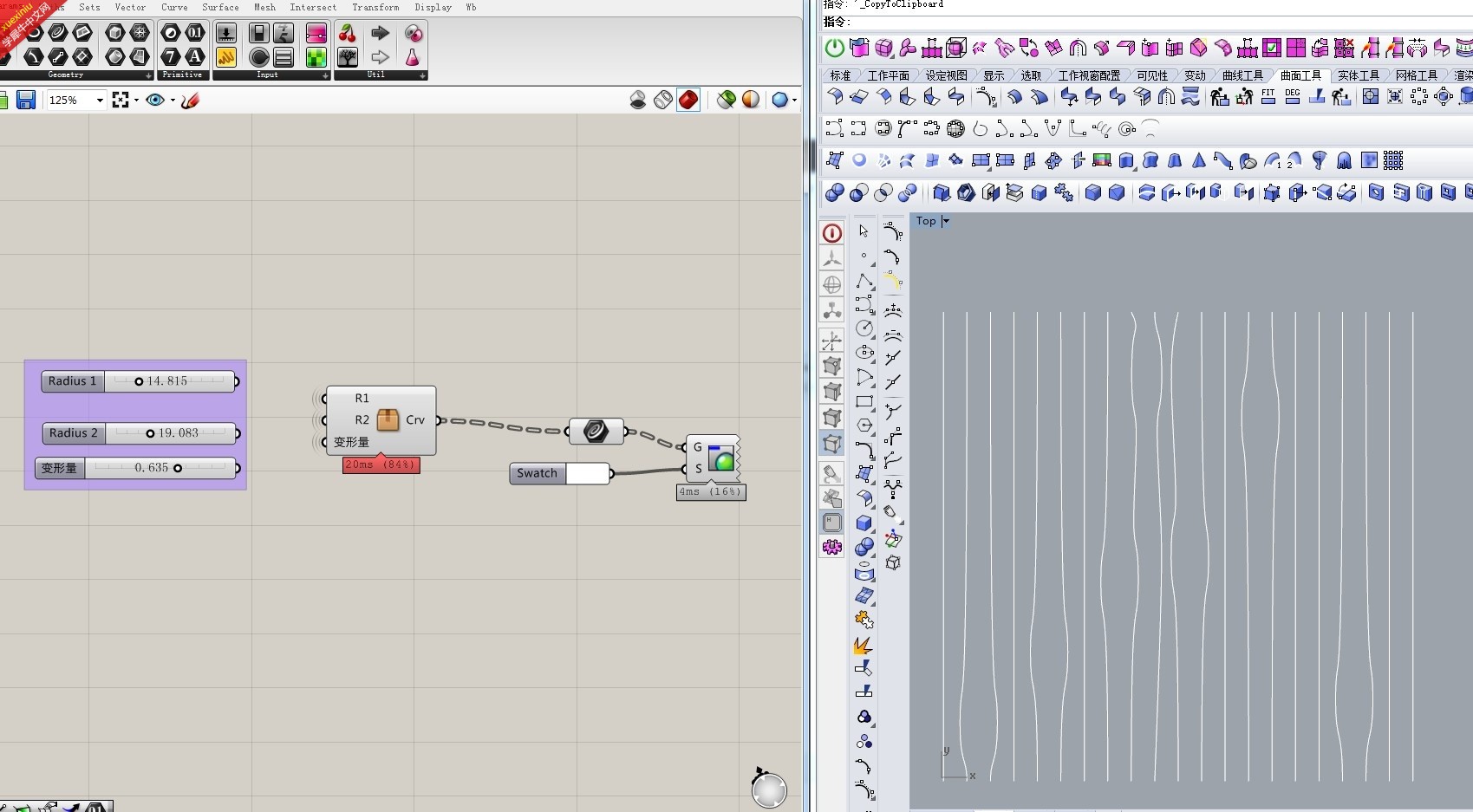The image size is (1473, 812).
Task: Open the Top viewport dropdown arrow
Action: (x=946, y=221)
